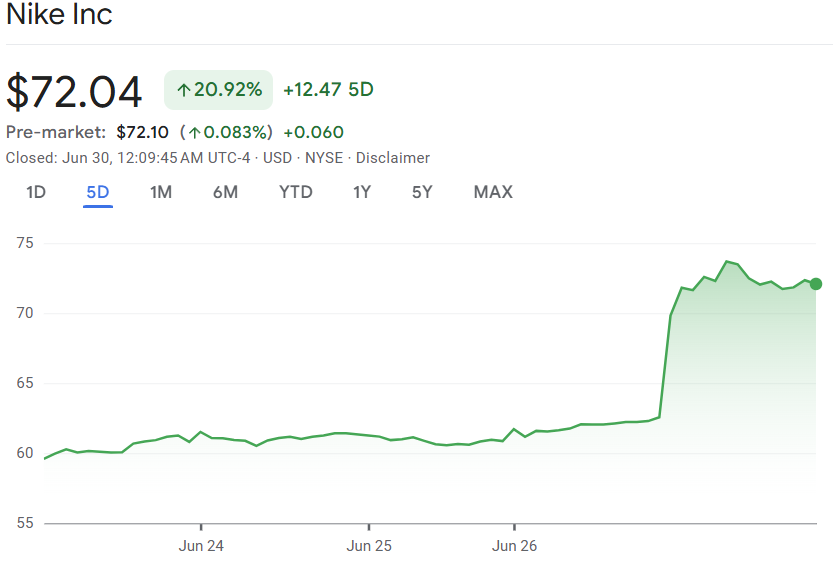This screenshot has height=566, width=833.
Task: Click the pre-market price $72.10
Action: [x=144, y=132]
